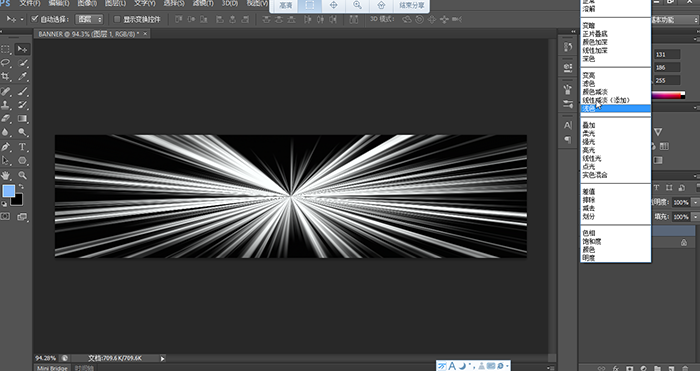
Task: Select the Lasso tool
Action: 6,63
